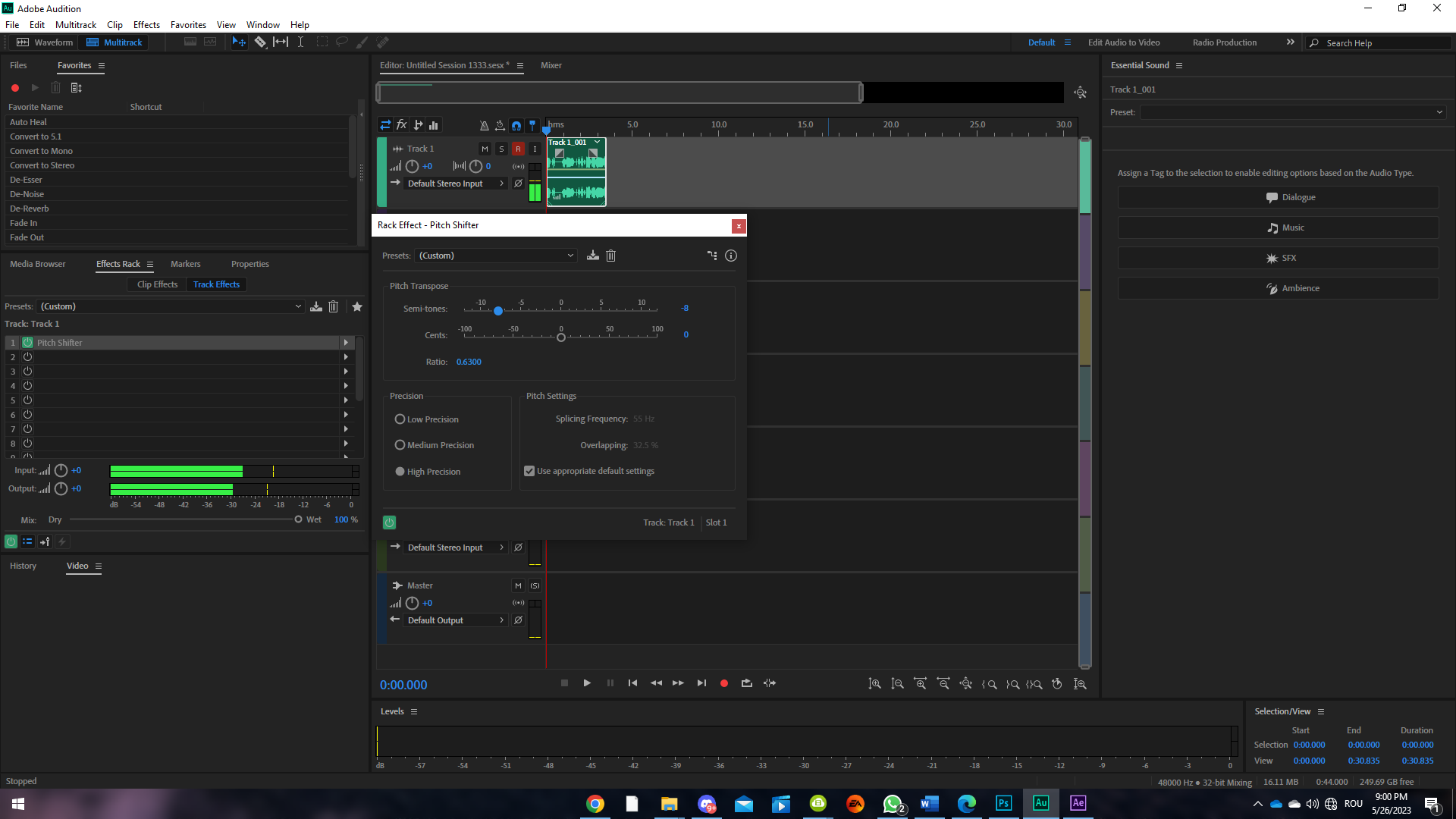This screenshot has height=819, width=1456.
Task: Click the SFX audio type button
Action: [x=1278, y=258]
